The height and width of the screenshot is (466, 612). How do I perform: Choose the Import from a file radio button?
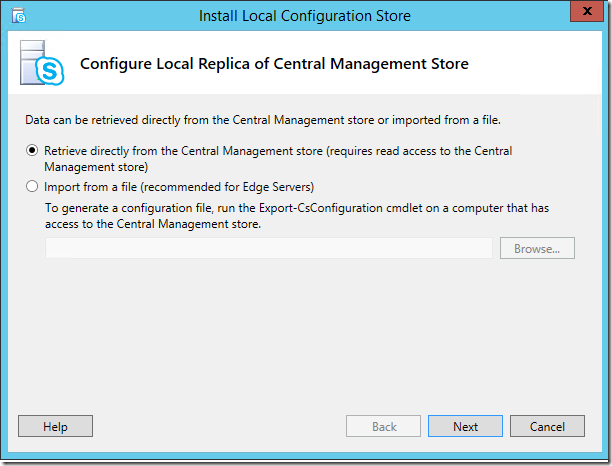tap(33, 187)
